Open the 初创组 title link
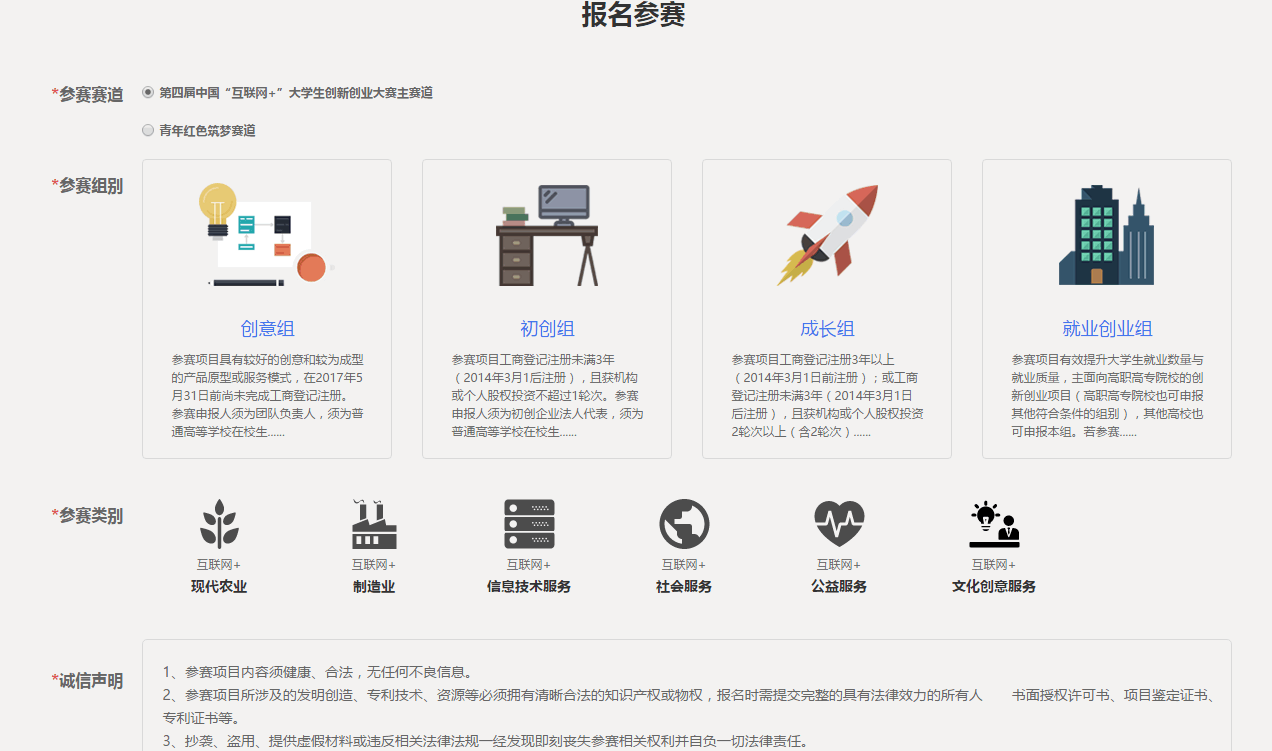Screen dimensions: 1272x751 (x=547, y=329)
